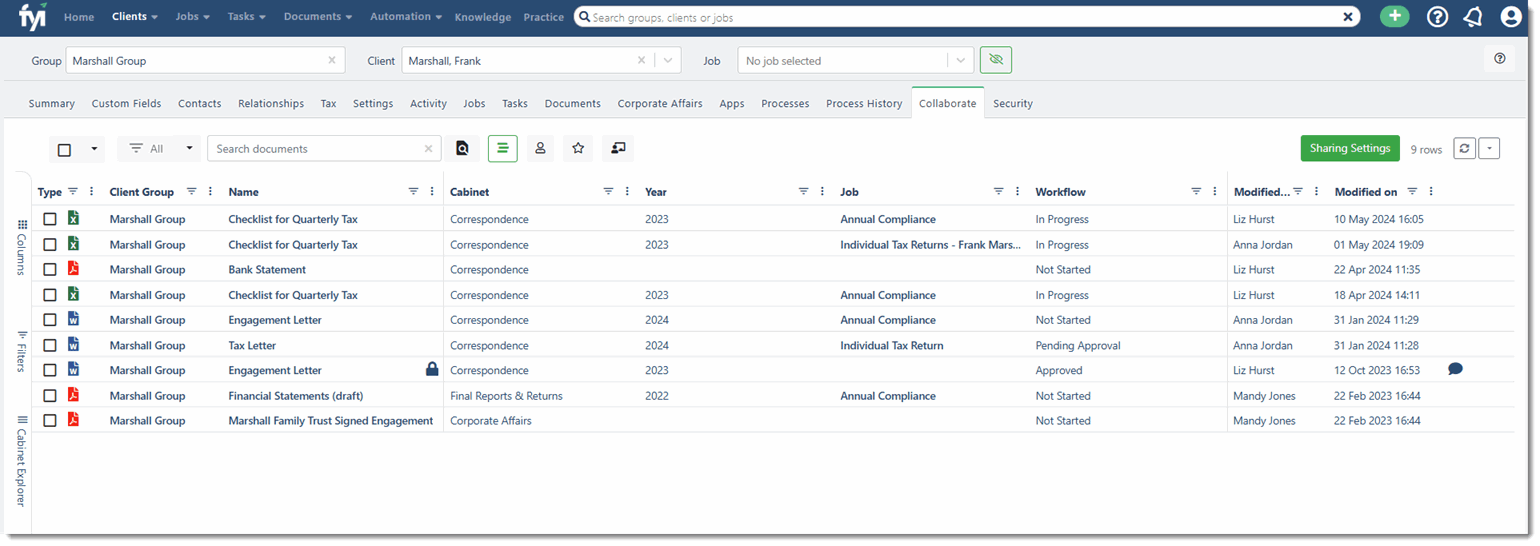Open the notifications bell
This screenshot has width=1540, height=546.
click(1473, 17)
